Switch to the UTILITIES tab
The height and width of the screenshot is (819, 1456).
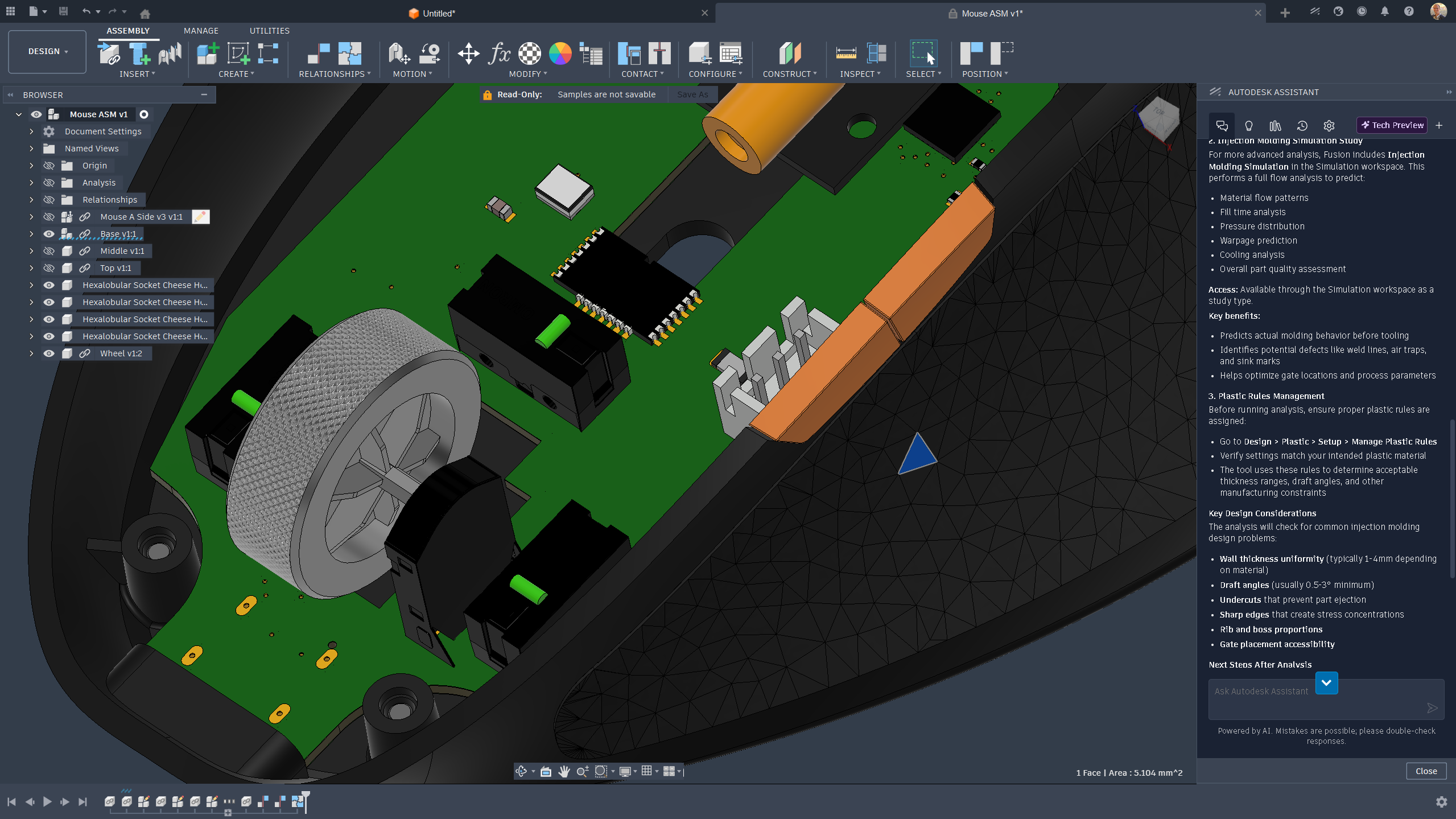(269, 31)
